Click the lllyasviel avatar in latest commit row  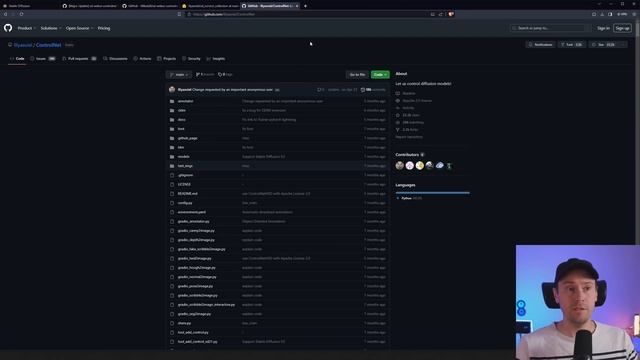[172, 89]
